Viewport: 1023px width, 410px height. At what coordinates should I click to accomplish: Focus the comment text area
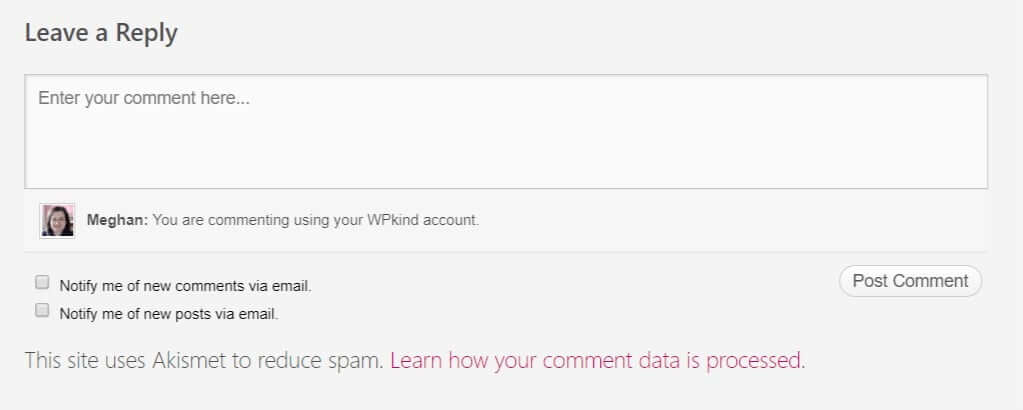[x=506, y=132]
